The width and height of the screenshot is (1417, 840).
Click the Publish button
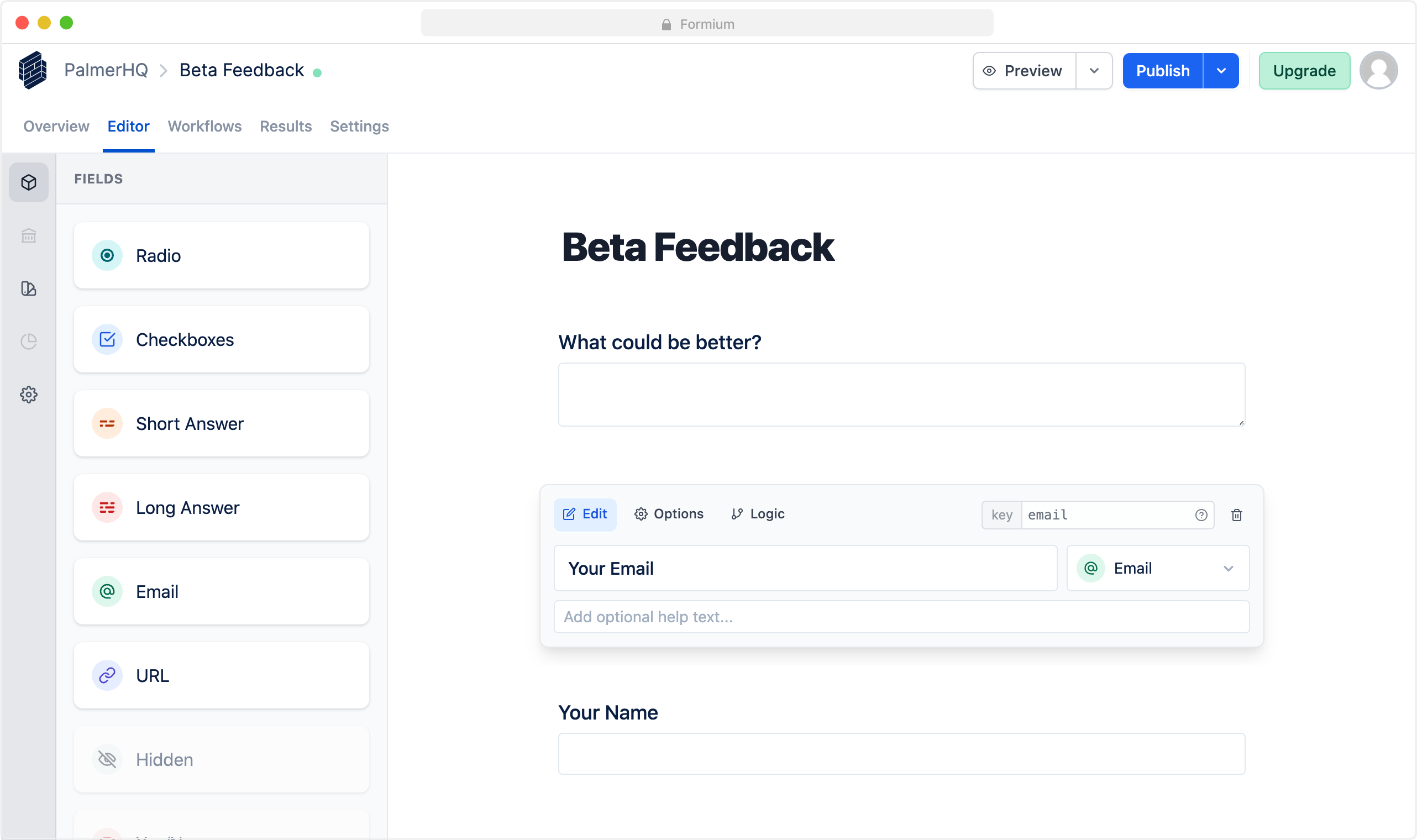(x=1163, y=70)
